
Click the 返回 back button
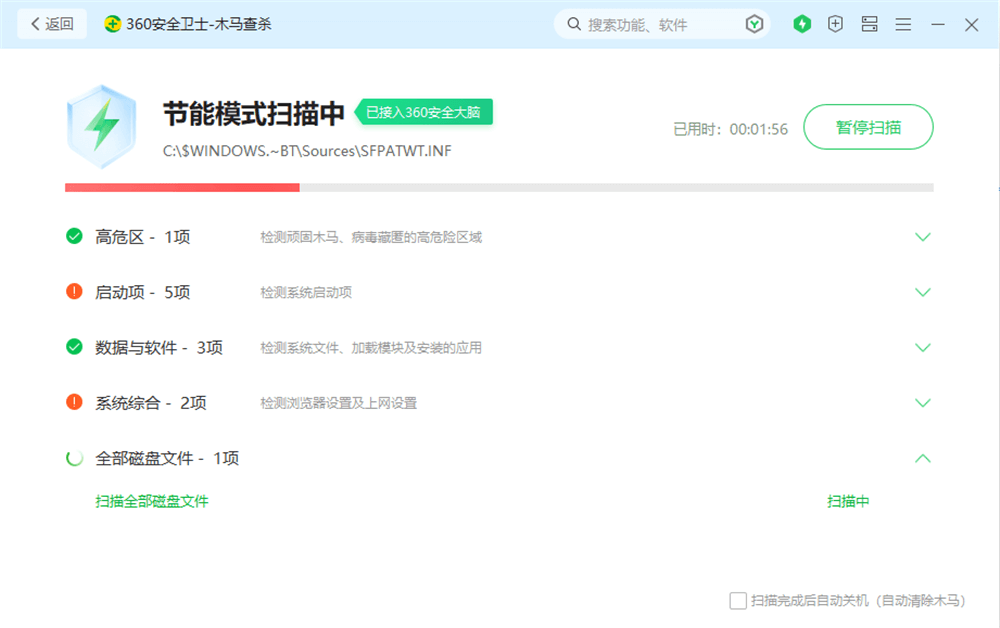coord(51,23)
